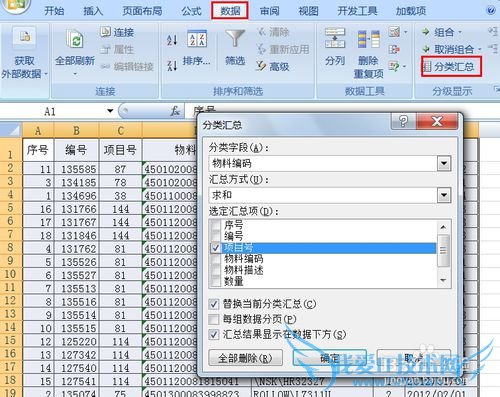
Task: Check the 物料描述 summary item box
Action: click(x=216, y=270)
